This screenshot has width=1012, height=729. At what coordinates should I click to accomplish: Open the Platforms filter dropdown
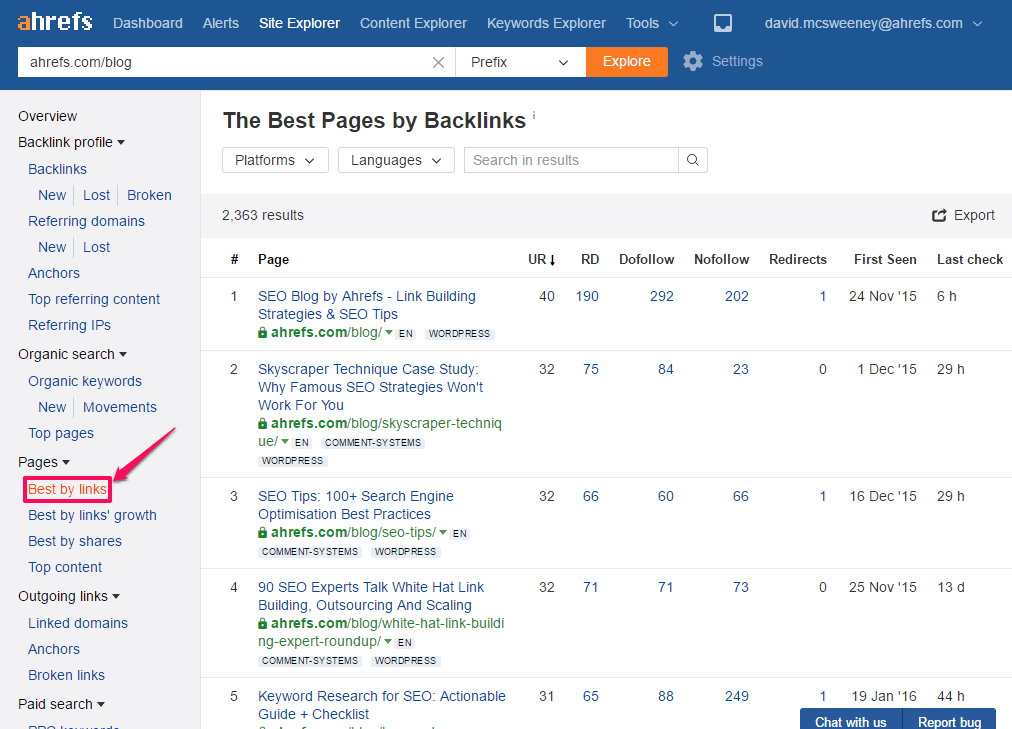(x=275, y=160)
